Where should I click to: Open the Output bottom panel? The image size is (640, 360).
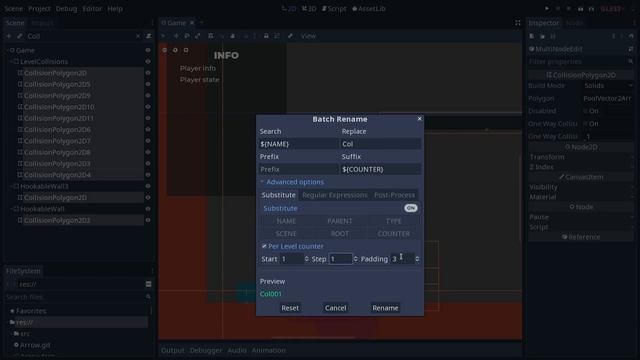(x=172, y=350)
